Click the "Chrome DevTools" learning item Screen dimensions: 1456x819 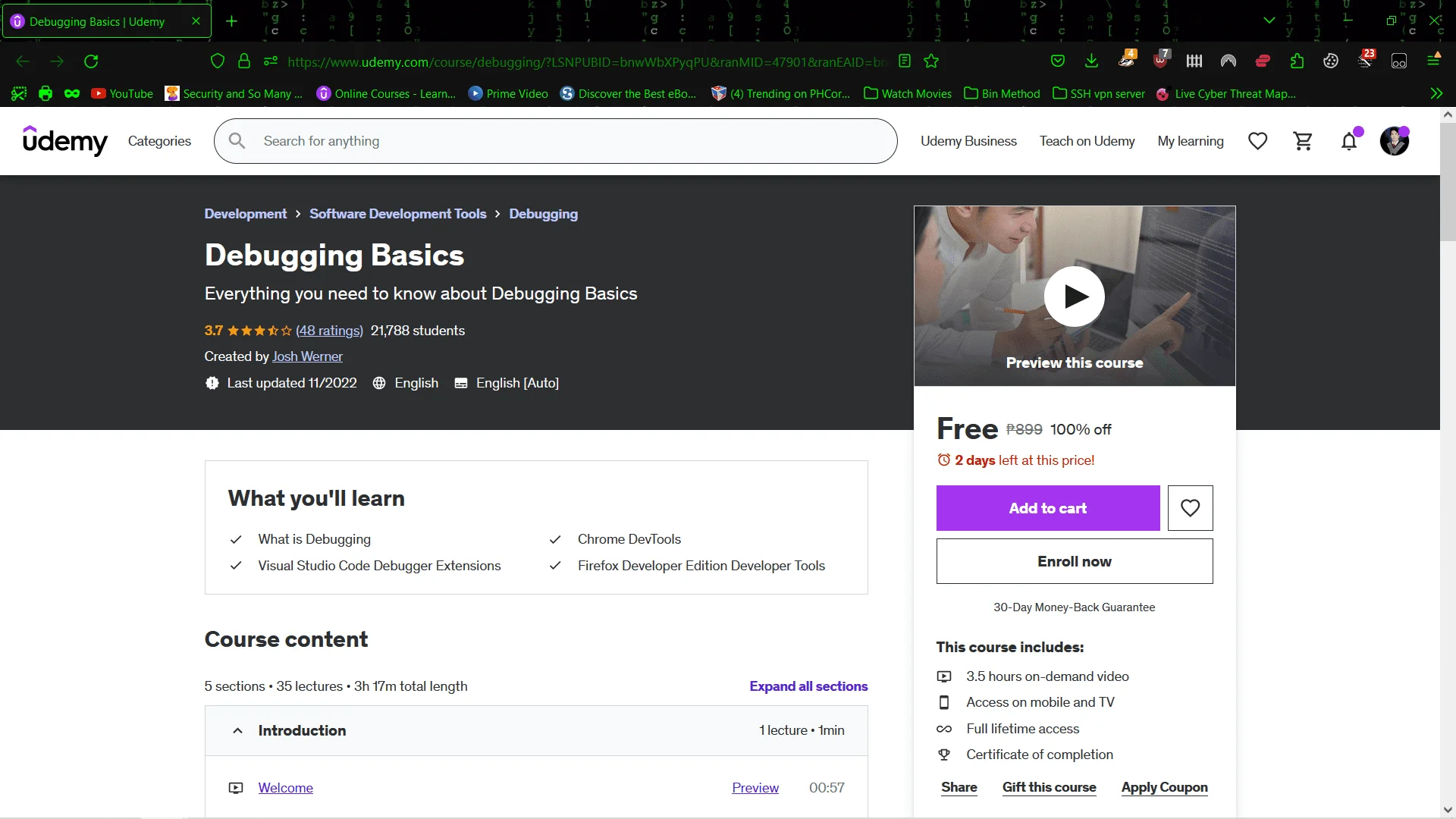coord(629,539)
